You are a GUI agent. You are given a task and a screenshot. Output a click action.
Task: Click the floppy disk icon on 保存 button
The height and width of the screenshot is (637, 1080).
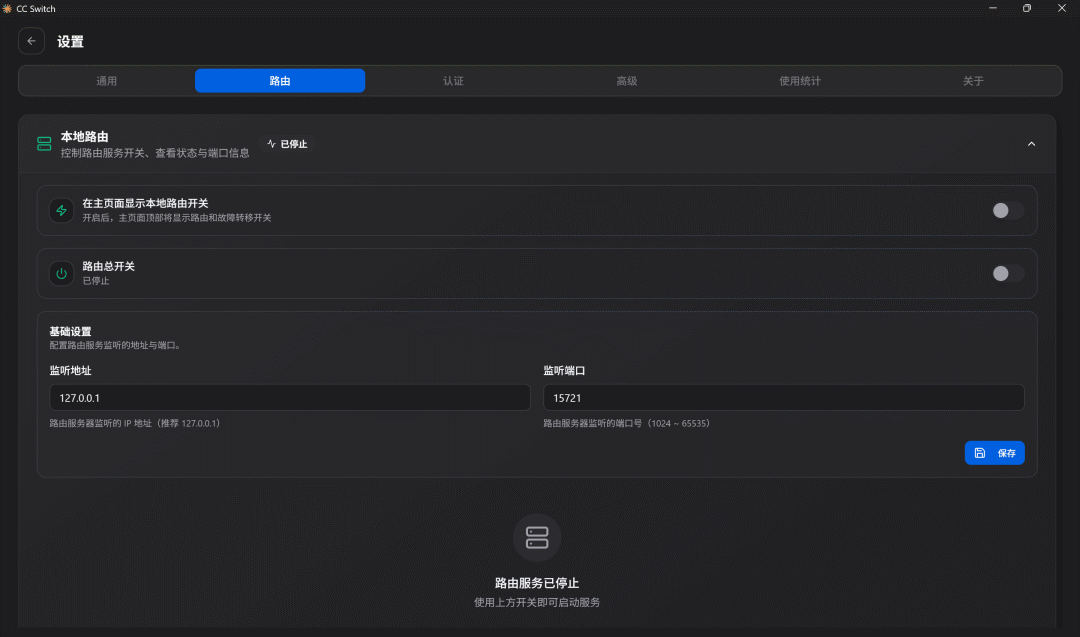[x=979, y=453]
